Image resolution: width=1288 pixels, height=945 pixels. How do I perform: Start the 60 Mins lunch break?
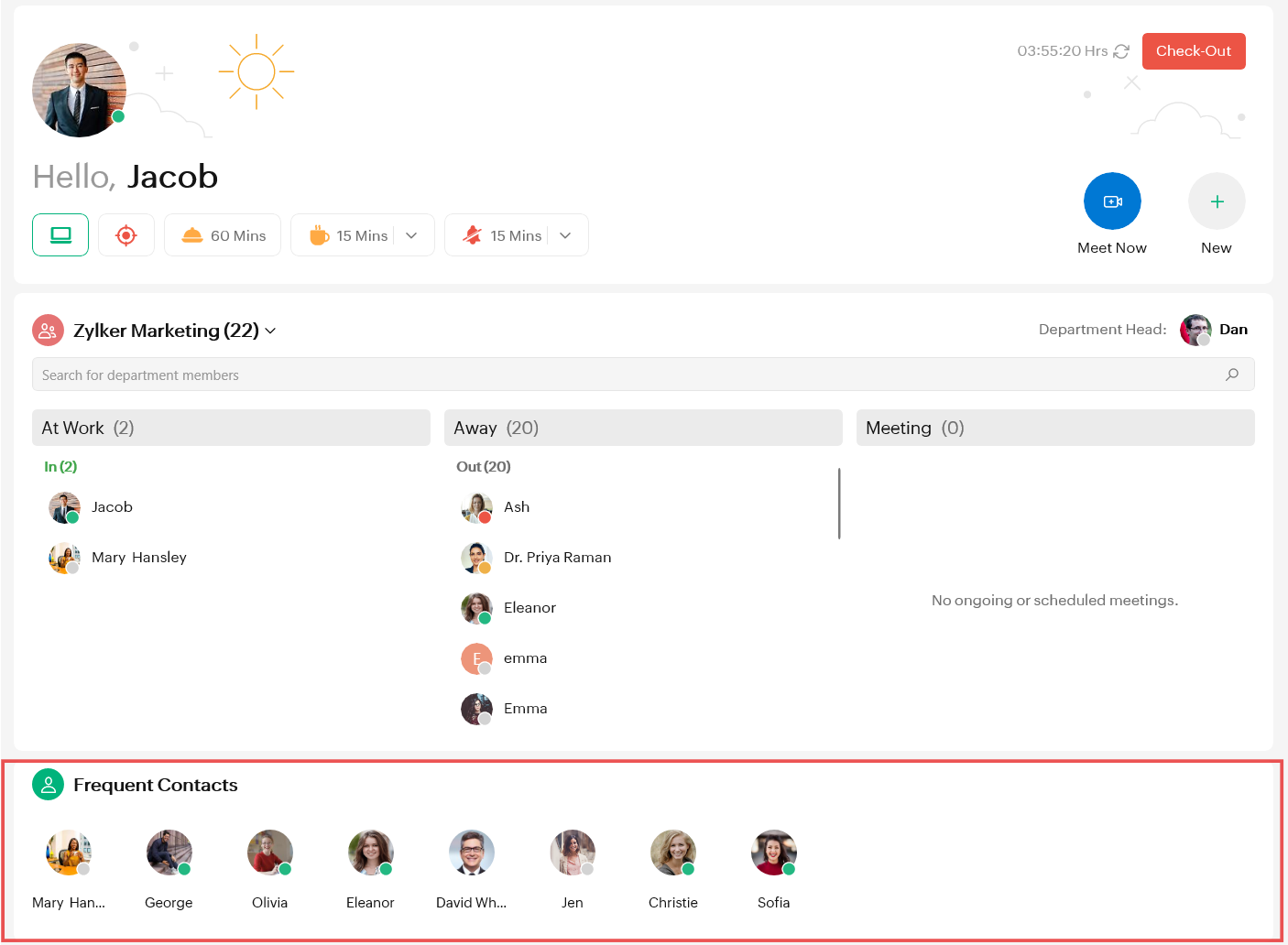pyautogui.click(x=223, y=235)
